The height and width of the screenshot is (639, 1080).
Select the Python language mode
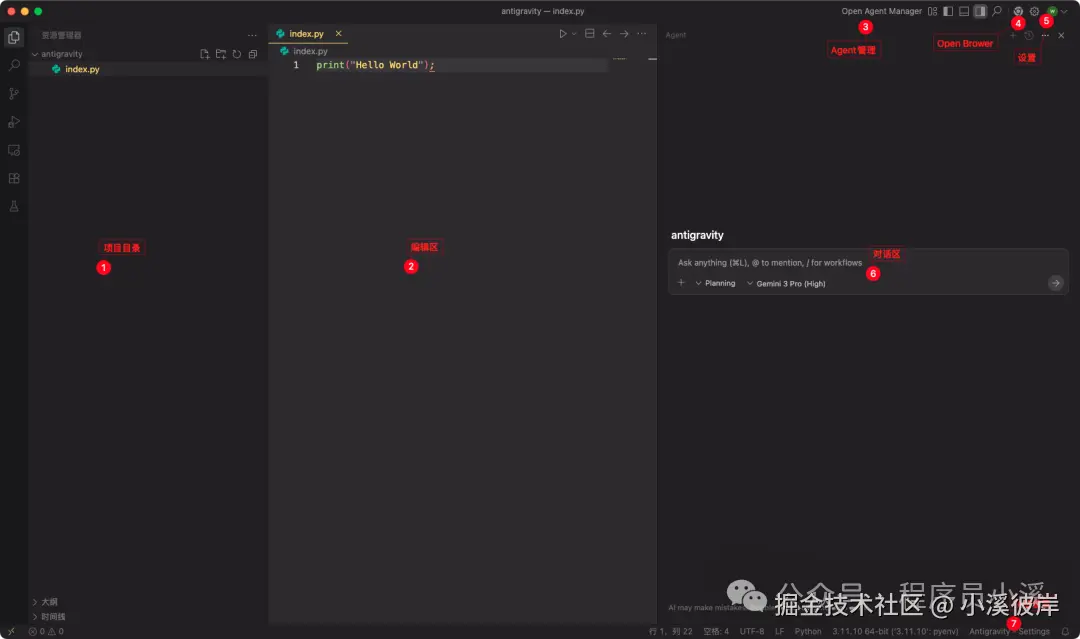(x=807, y=631)
